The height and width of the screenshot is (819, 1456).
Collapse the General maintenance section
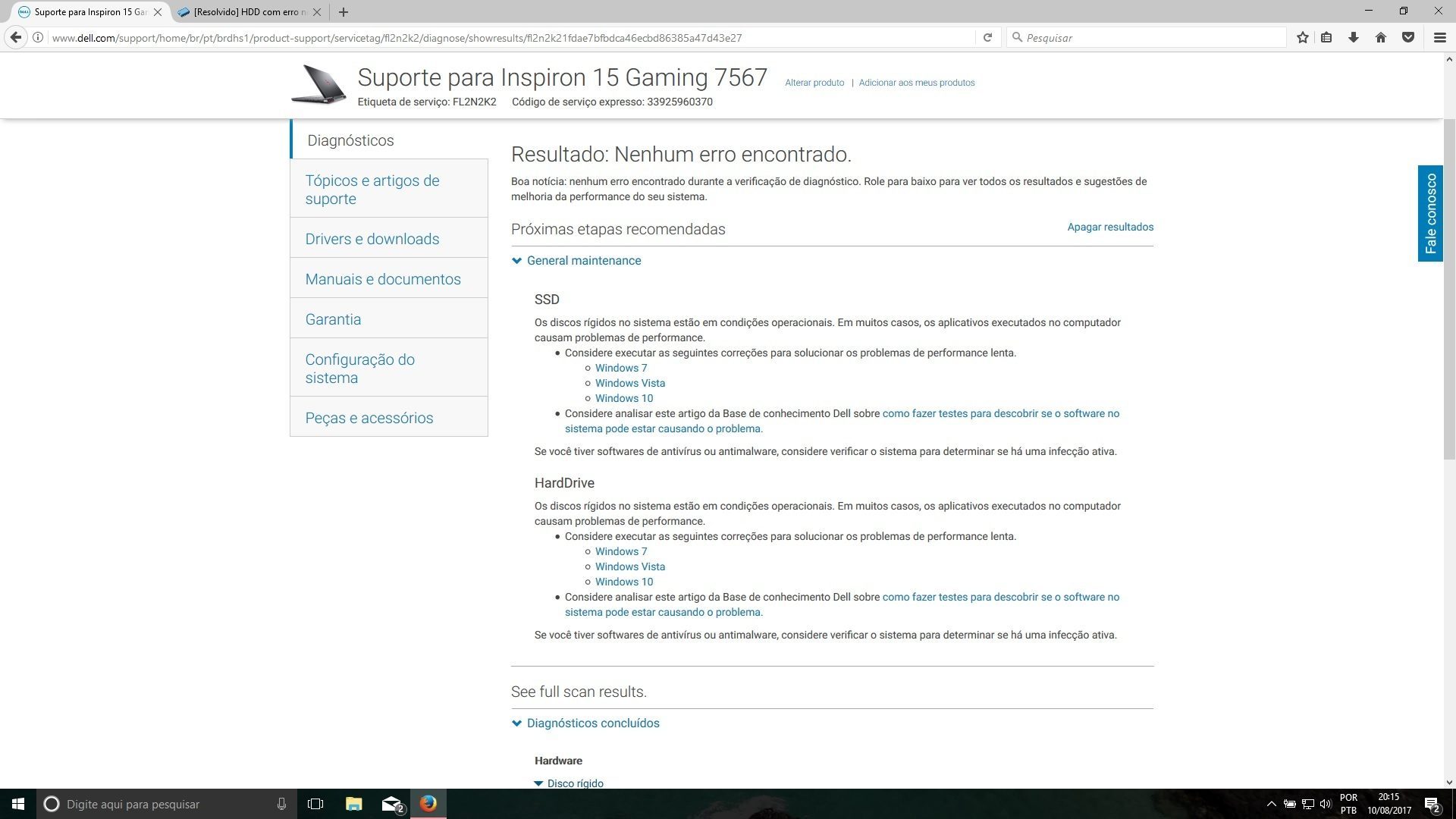coord(576,260)
